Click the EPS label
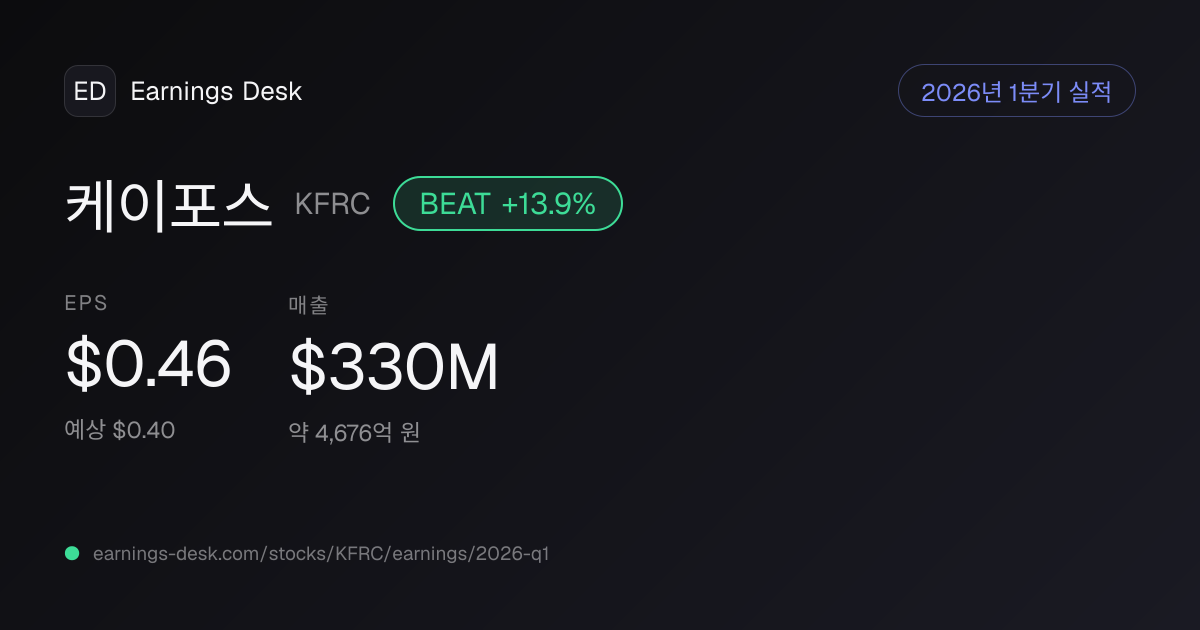The width and height of the screenshot is (1200, 630). click(86, 304)
